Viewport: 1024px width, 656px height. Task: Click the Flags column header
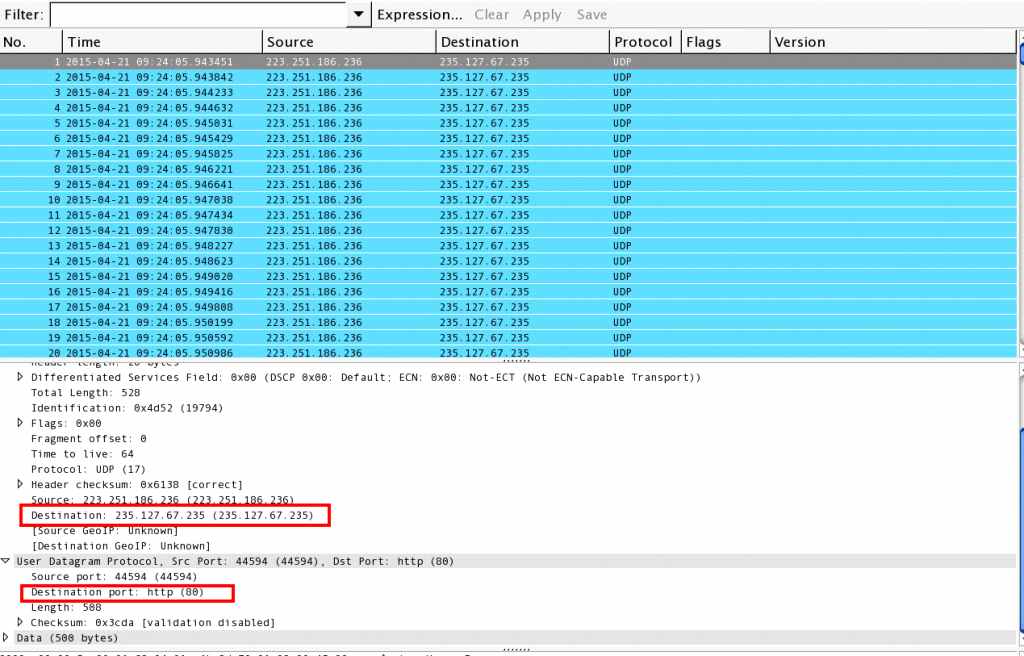click(x=726, y=42)
